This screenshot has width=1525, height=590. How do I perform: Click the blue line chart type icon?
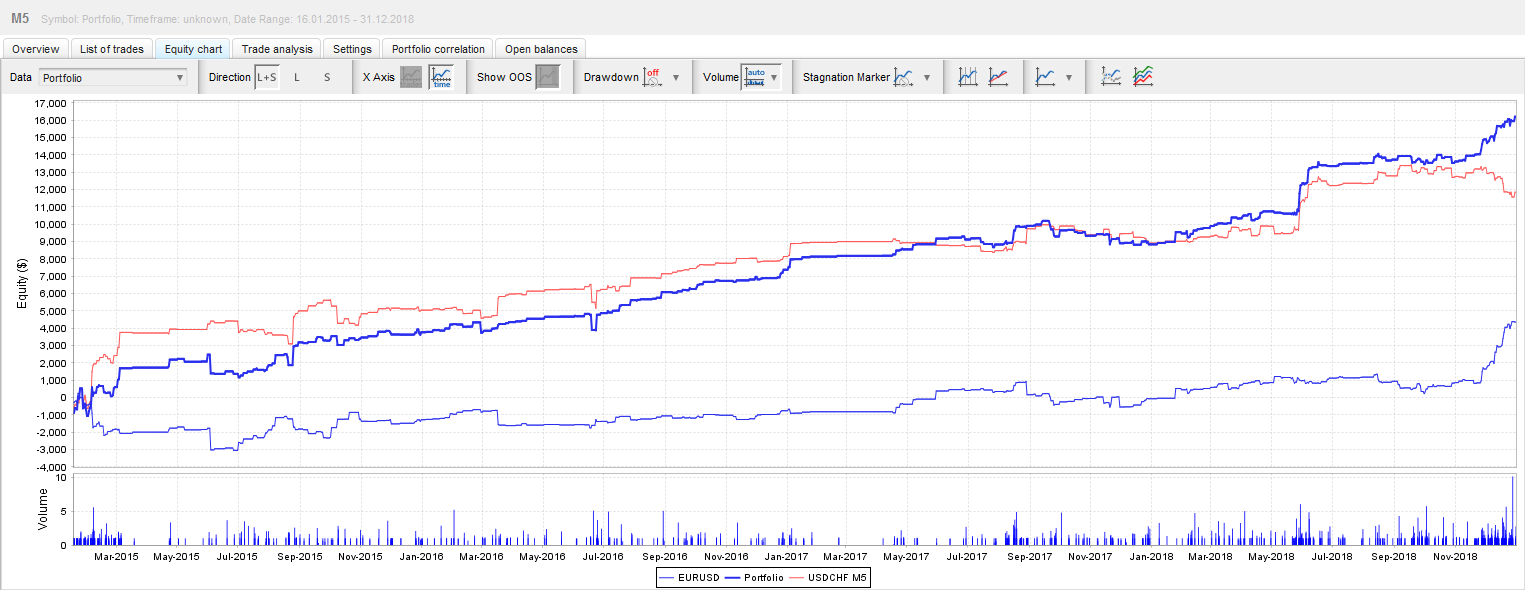pyautogui.click(x=1045, y=77)
